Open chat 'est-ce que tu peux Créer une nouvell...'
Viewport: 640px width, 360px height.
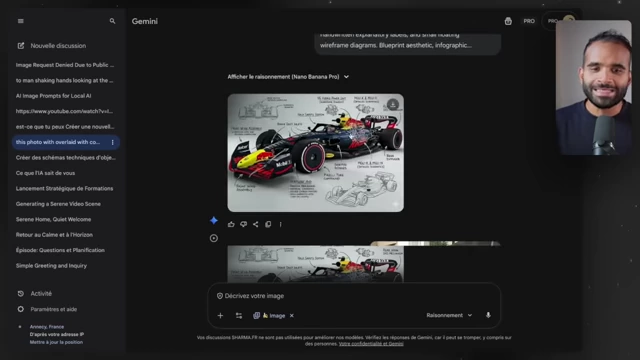(x=65, y=127)
